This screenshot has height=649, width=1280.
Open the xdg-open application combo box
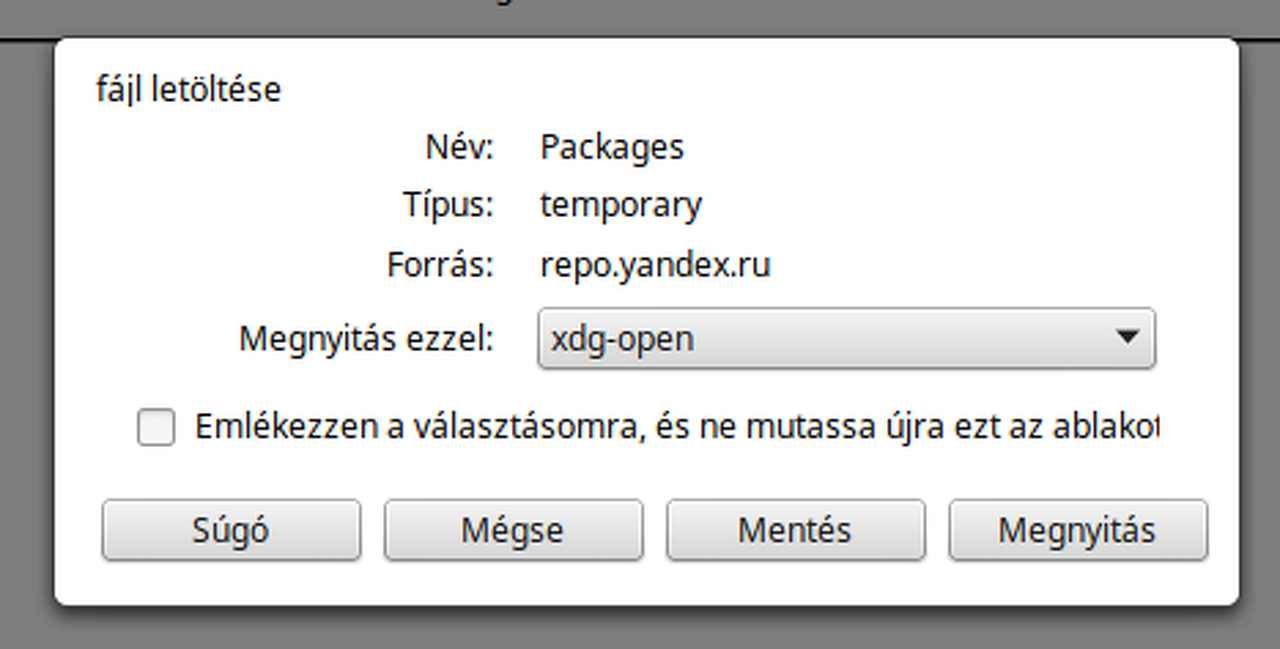click(x=846, y=338)
